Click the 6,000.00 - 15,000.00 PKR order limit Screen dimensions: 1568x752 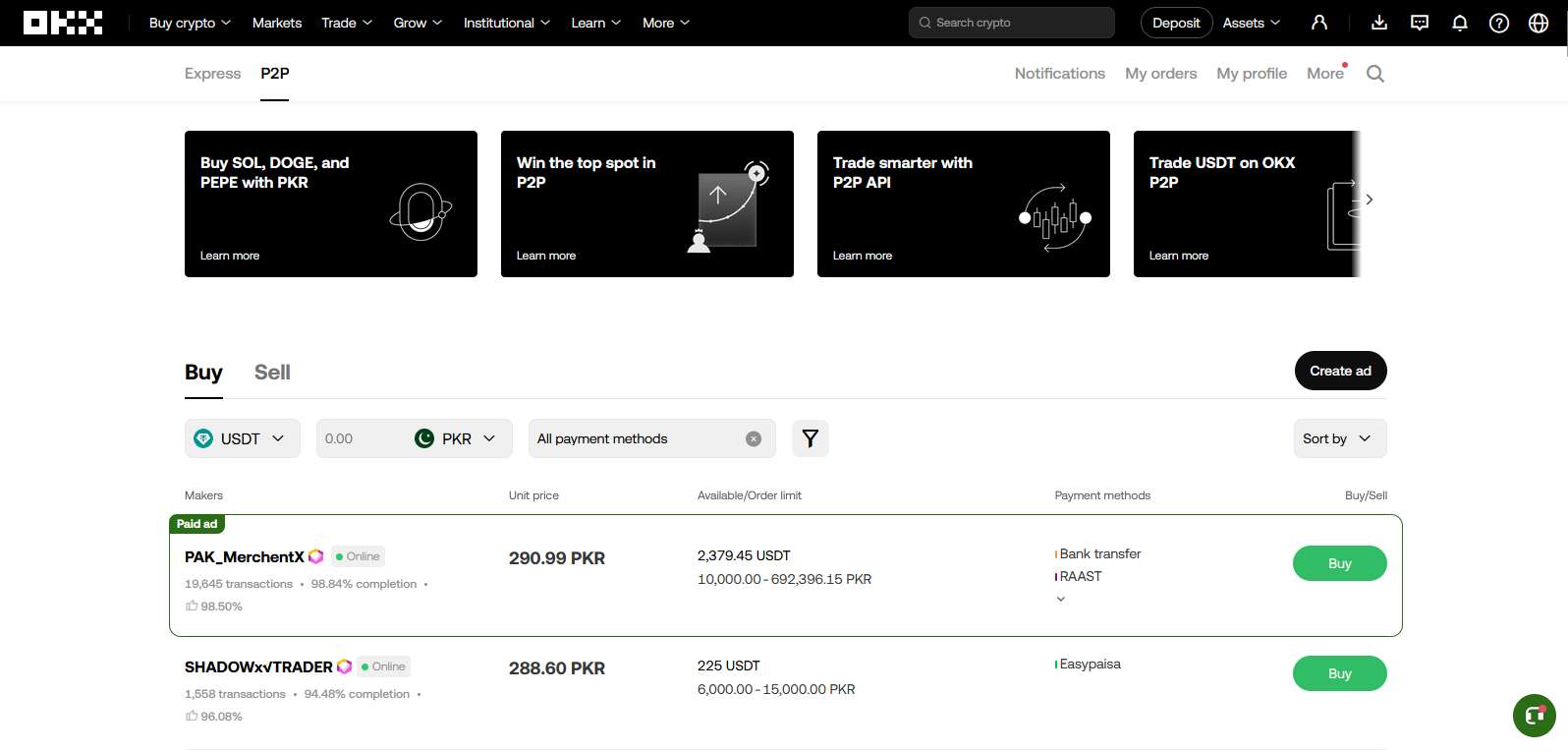(776, 689)
